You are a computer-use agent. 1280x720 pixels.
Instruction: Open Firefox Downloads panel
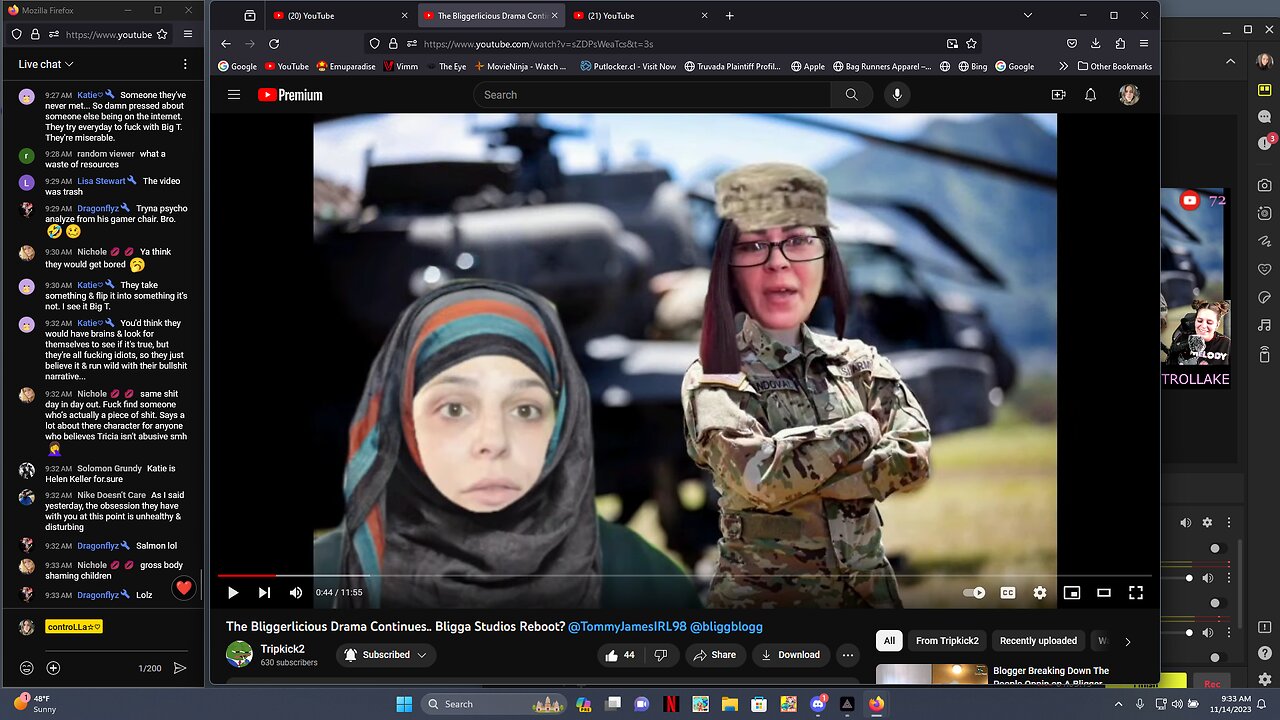(x=1096, y=44)
